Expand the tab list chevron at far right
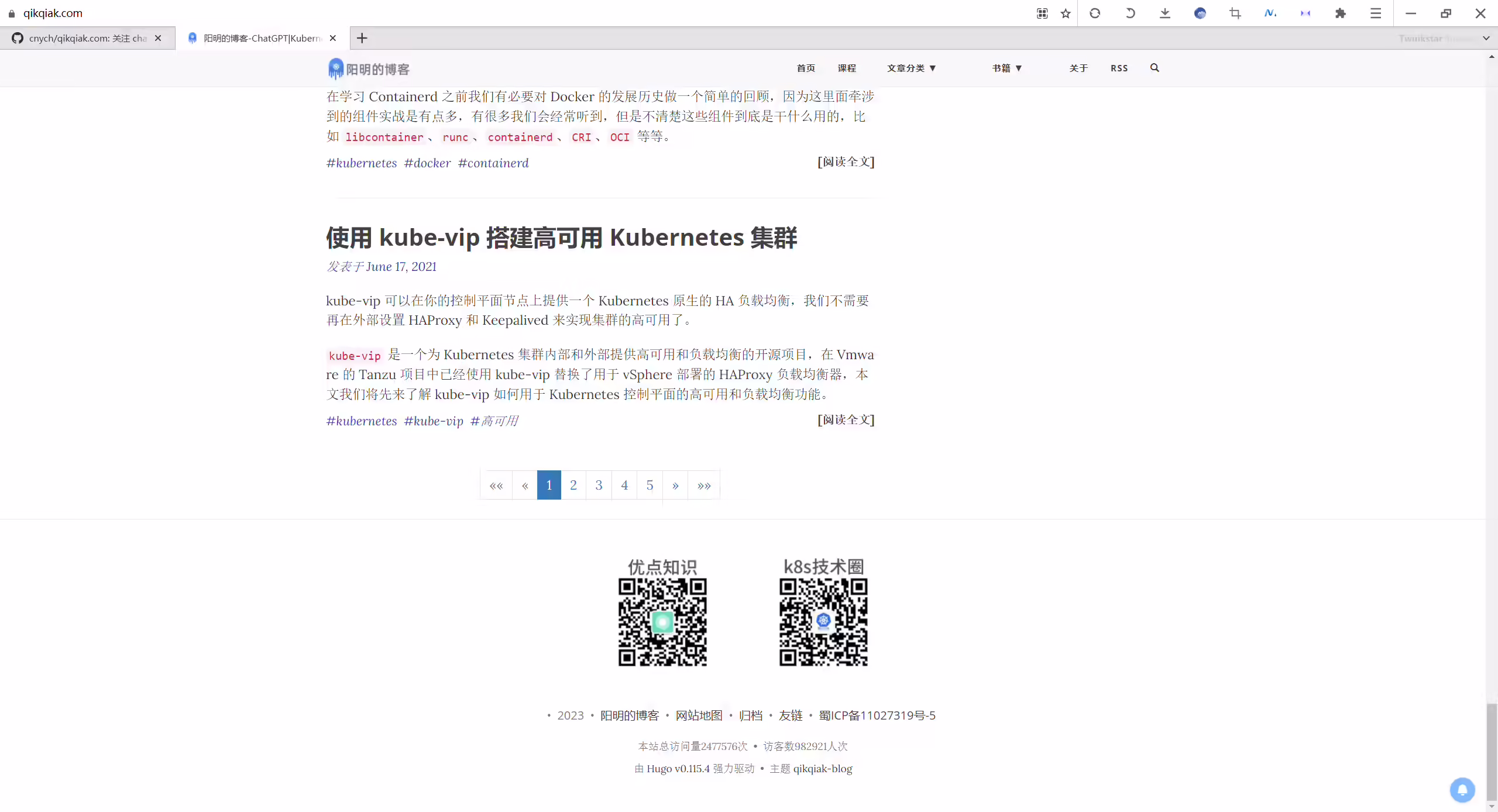 coord(1486,39)
